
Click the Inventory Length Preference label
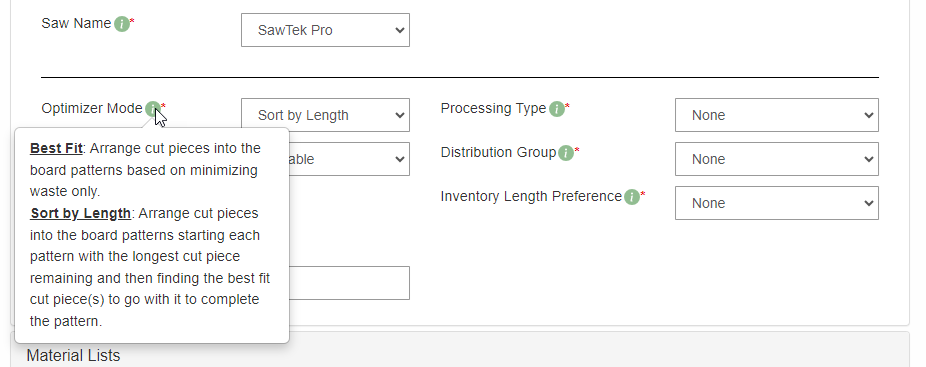[x=531, y=196]
